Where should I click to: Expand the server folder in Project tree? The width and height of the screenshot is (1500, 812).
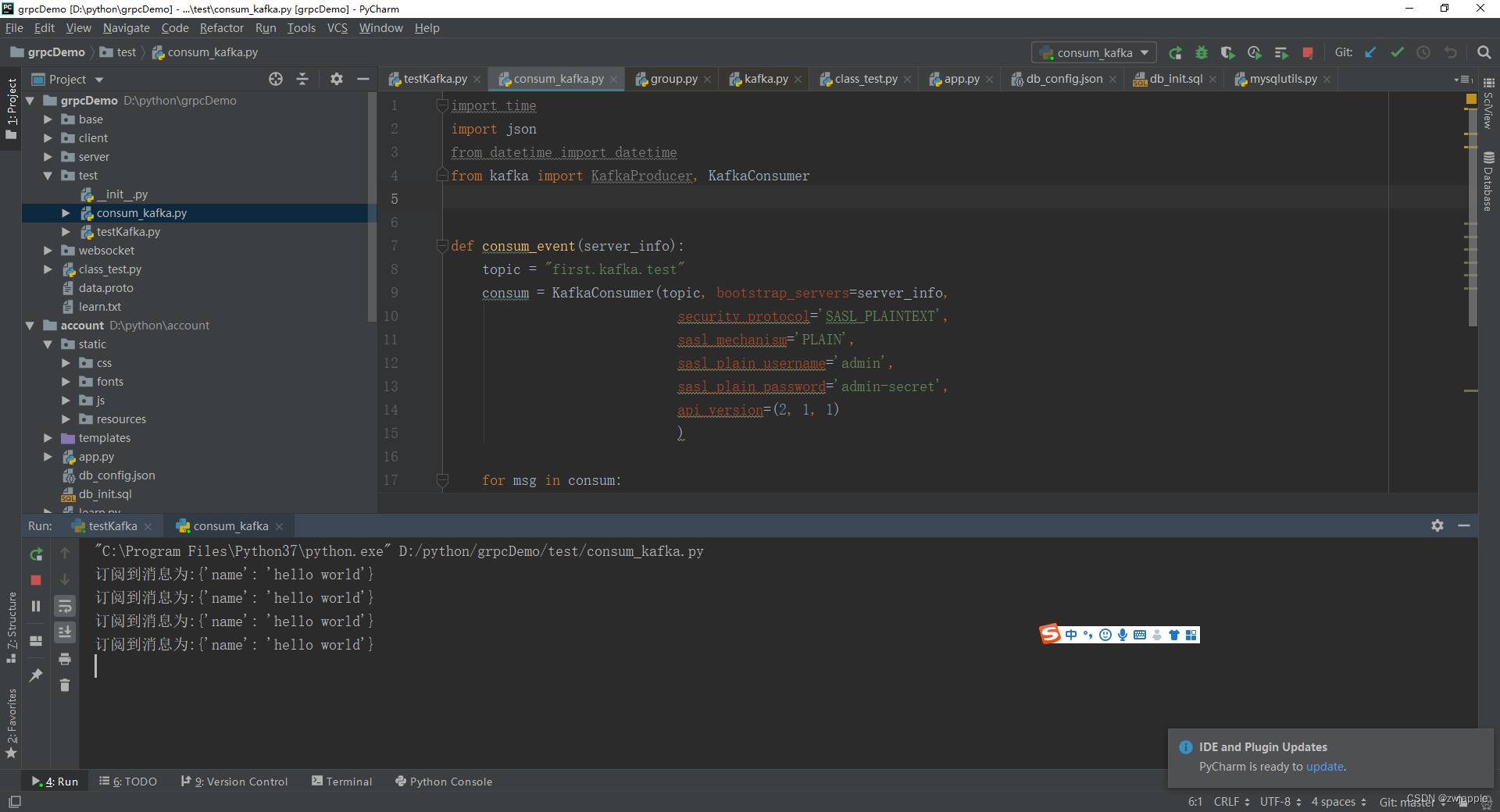48,156
